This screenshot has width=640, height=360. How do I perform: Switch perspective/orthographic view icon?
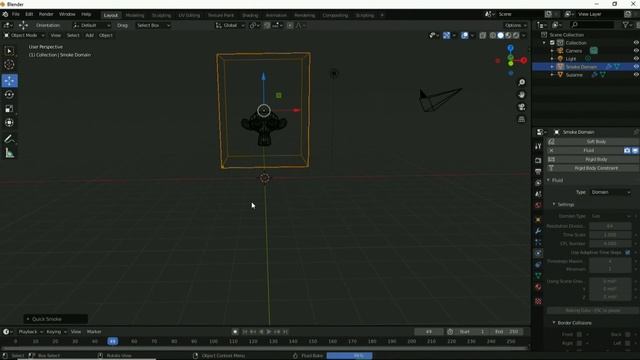pos(522,119)
